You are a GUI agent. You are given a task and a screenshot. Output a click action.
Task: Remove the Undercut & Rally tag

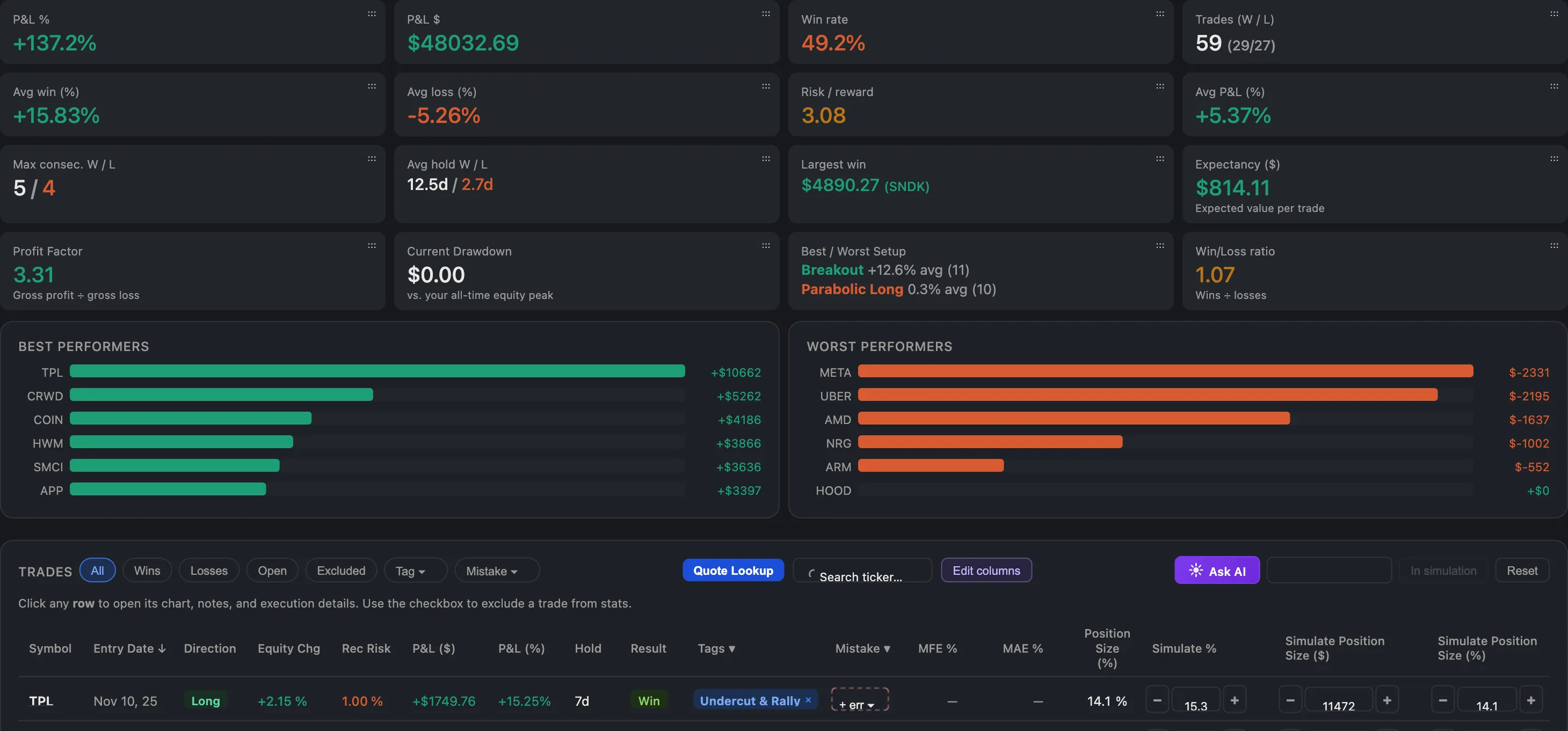pyautogui.click(x=808, y=700)
